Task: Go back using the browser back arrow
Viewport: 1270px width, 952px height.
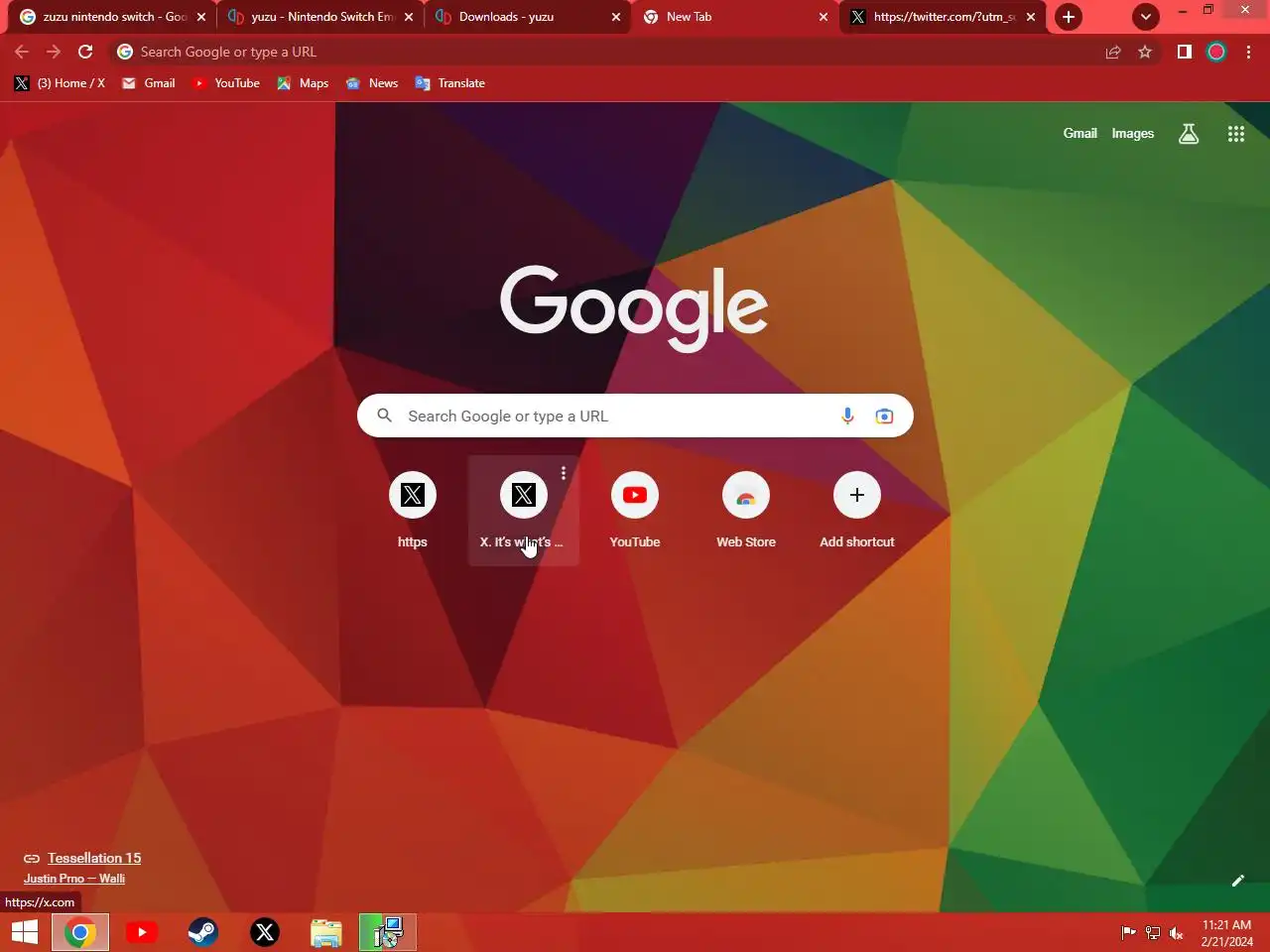Action: coord(22,52)
